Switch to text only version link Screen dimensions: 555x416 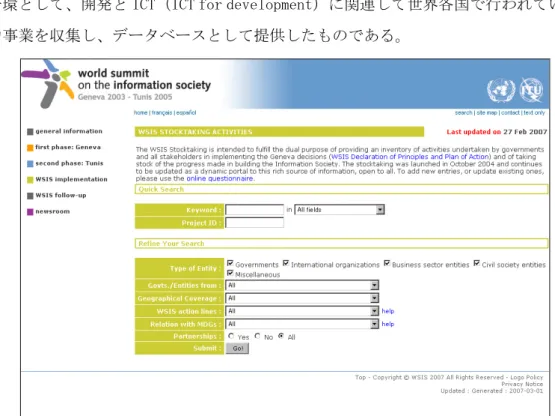click(534, 113)
